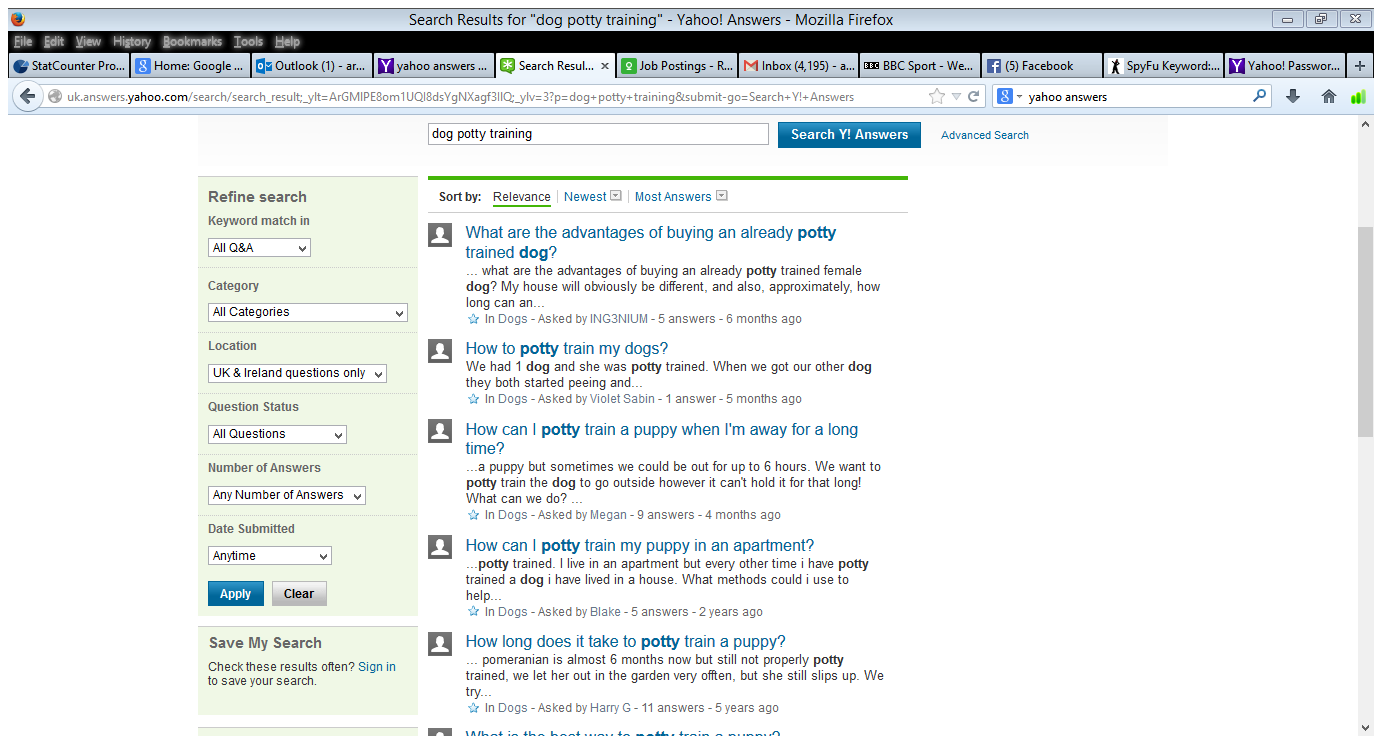1382x744 pixels.
Task: Expand the Newest sort arrow
Action: pos(616,196)
